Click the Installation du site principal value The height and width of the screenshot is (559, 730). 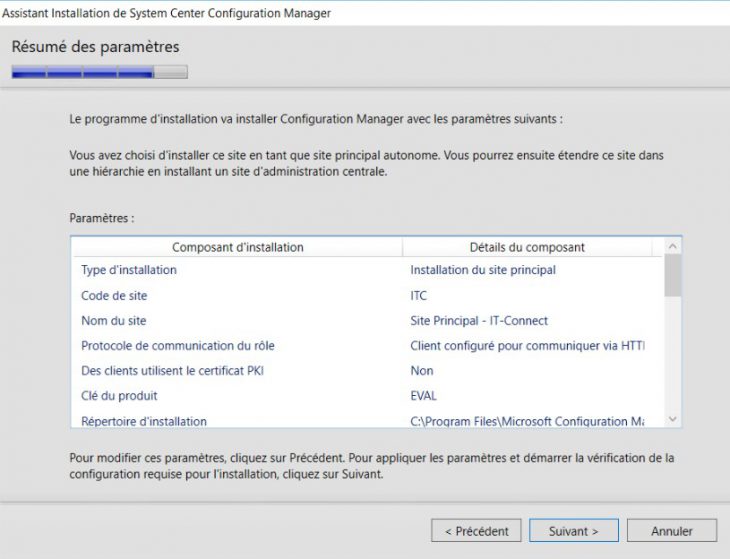click(483, 270)
